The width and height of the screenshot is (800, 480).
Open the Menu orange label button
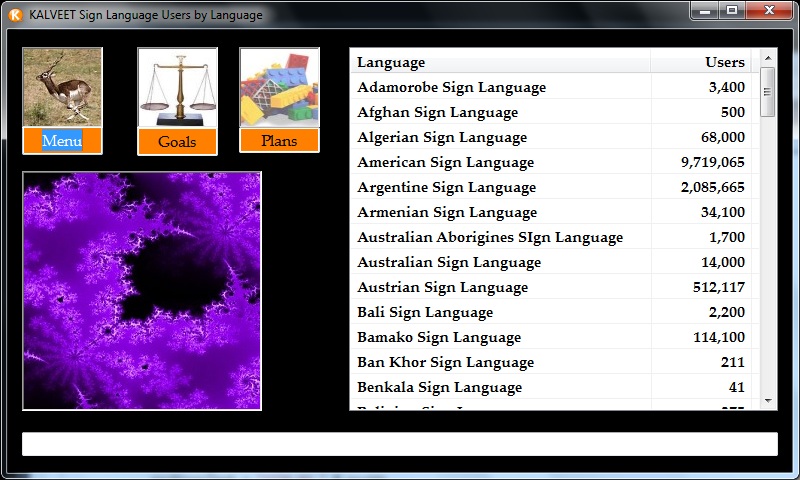click(x=62, y=141)
